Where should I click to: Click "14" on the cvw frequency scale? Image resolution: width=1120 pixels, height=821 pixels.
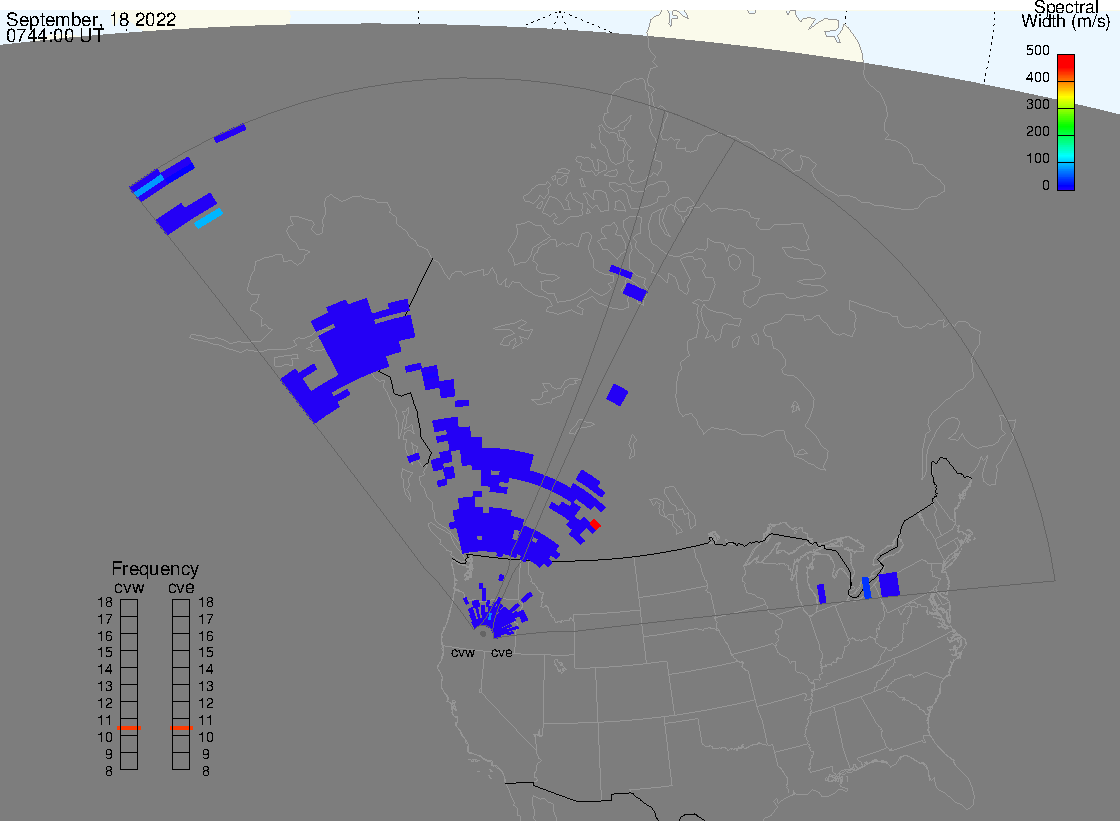tap(105, 670)
